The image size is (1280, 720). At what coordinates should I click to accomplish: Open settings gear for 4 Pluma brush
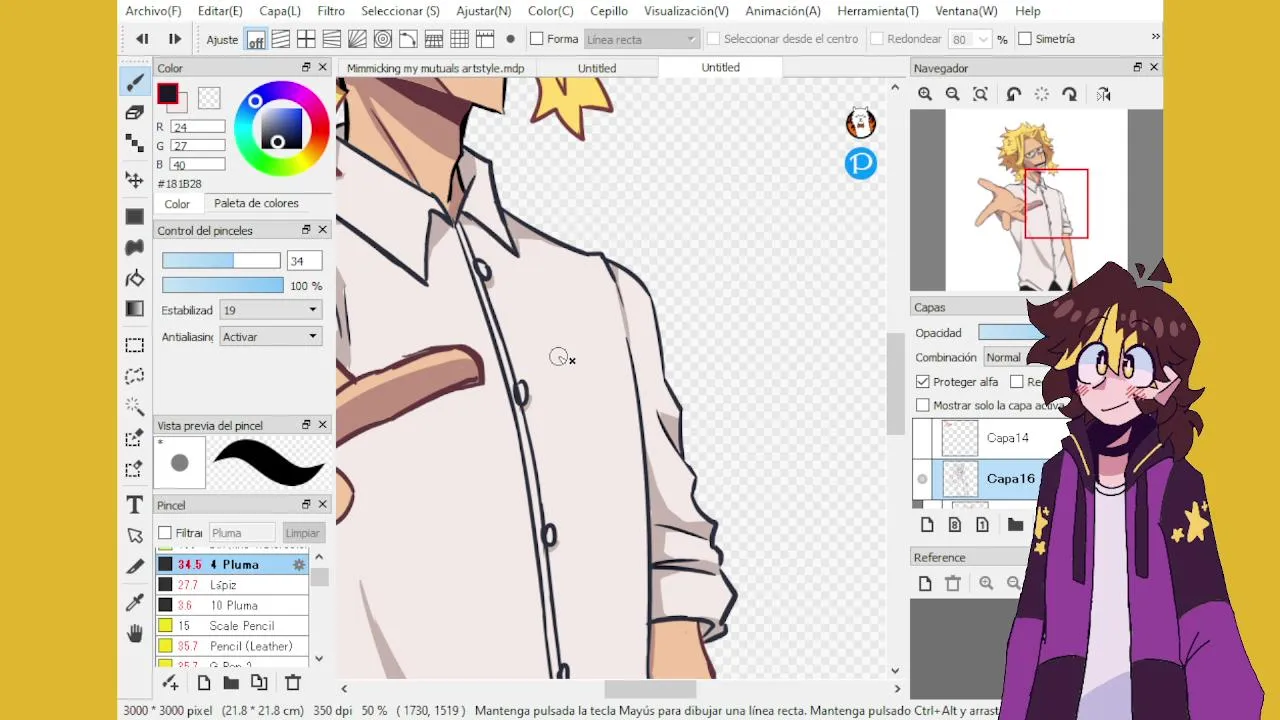pyautogui.click(x=298, y=565)
